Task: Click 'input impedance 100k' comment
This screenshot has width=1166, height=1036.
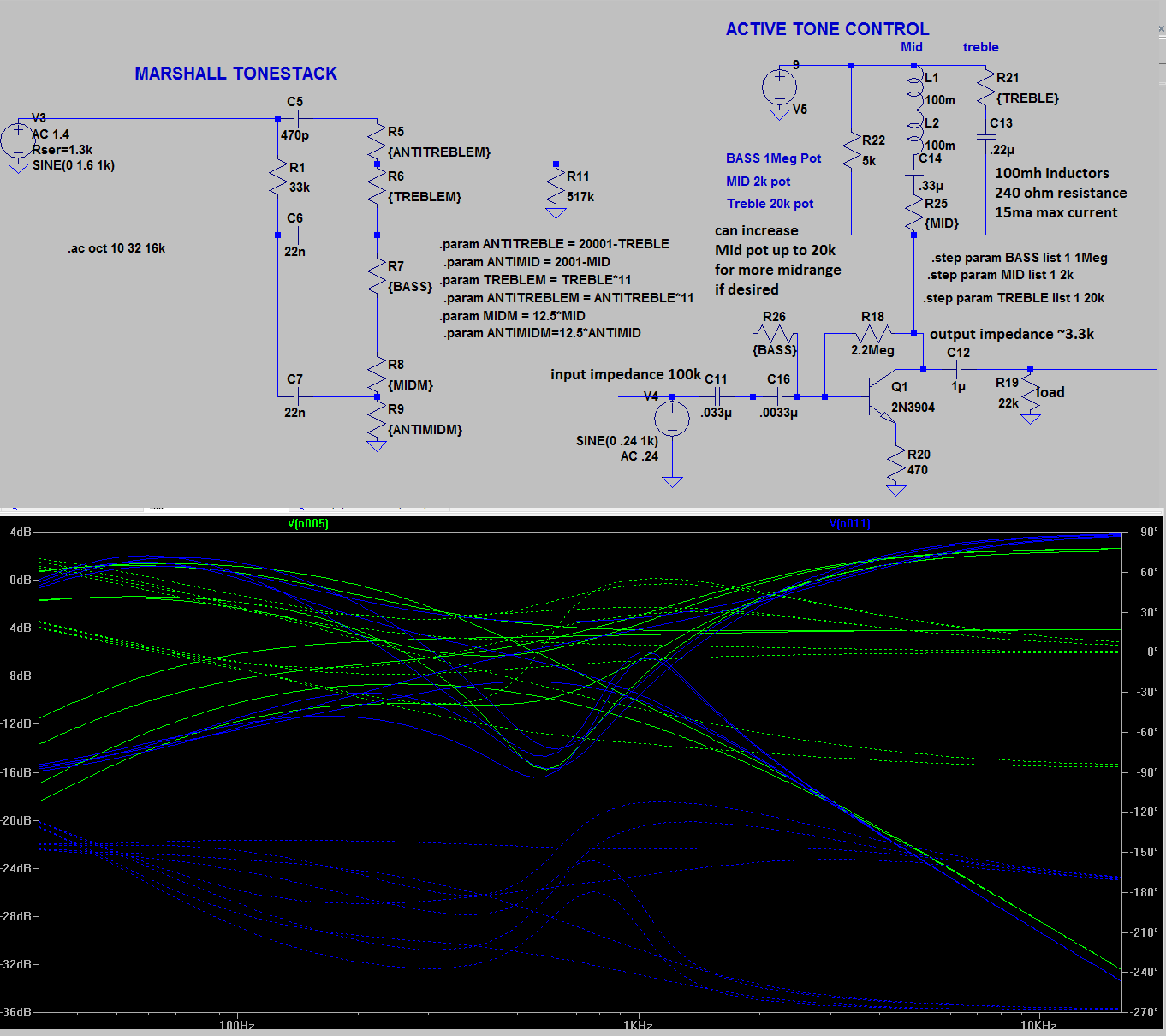Action: coord(626,374)
